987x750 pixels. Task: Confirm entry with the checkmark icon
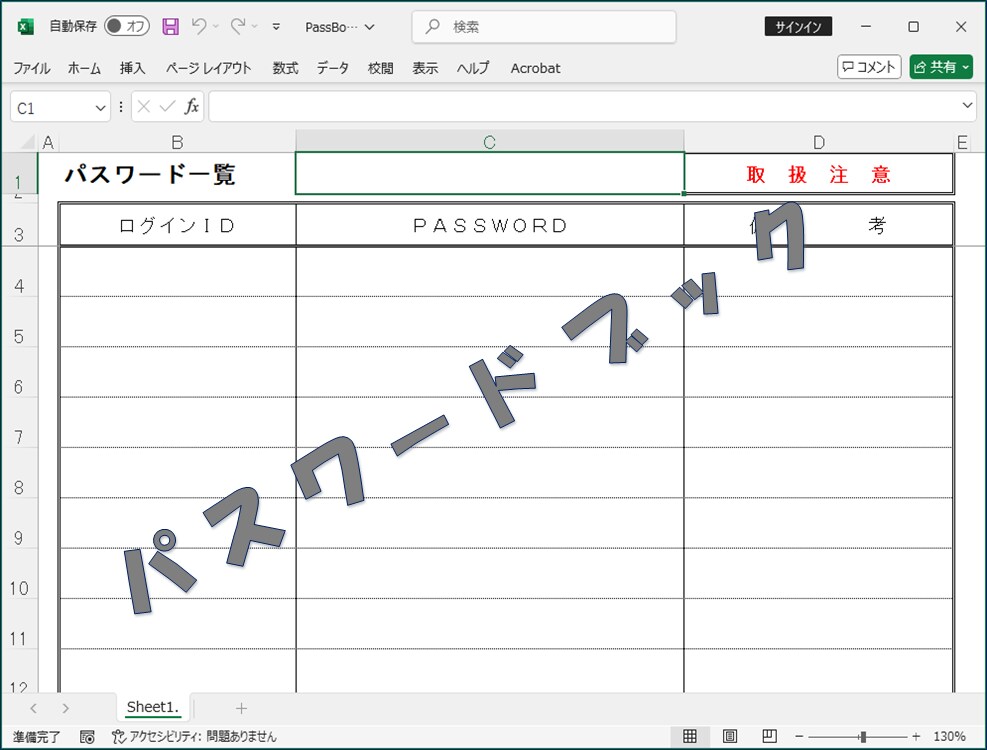click(x=167, y=107)
